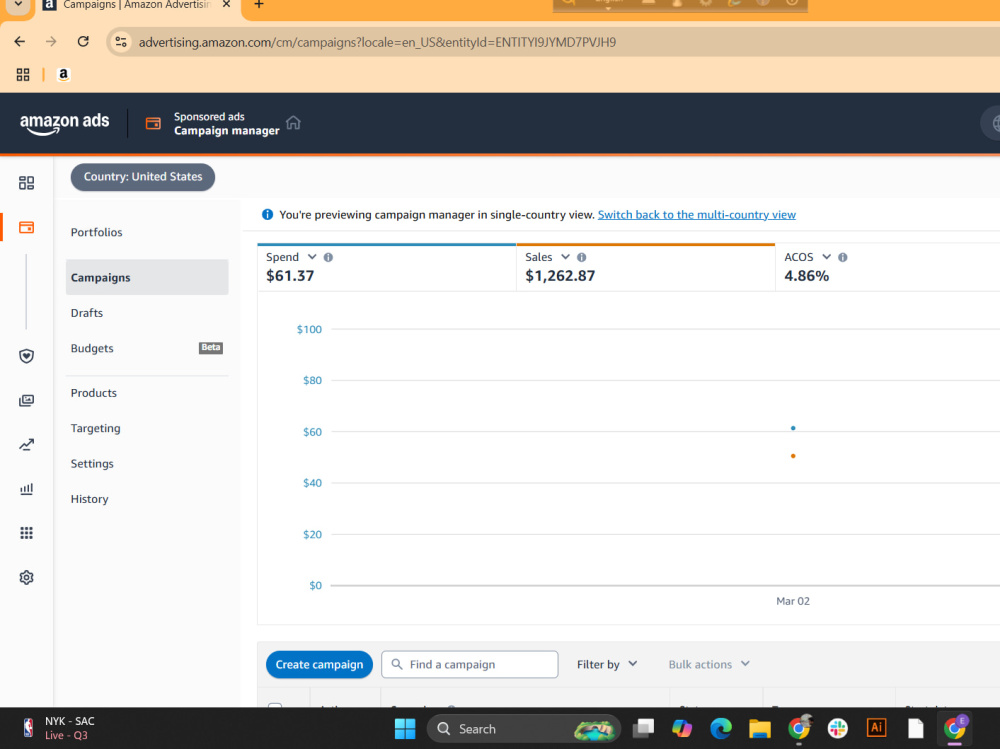Image resolution: width=1000 pixels, height=749 pixels.
Task: Open Slack from taskbar
Action: 837,728
